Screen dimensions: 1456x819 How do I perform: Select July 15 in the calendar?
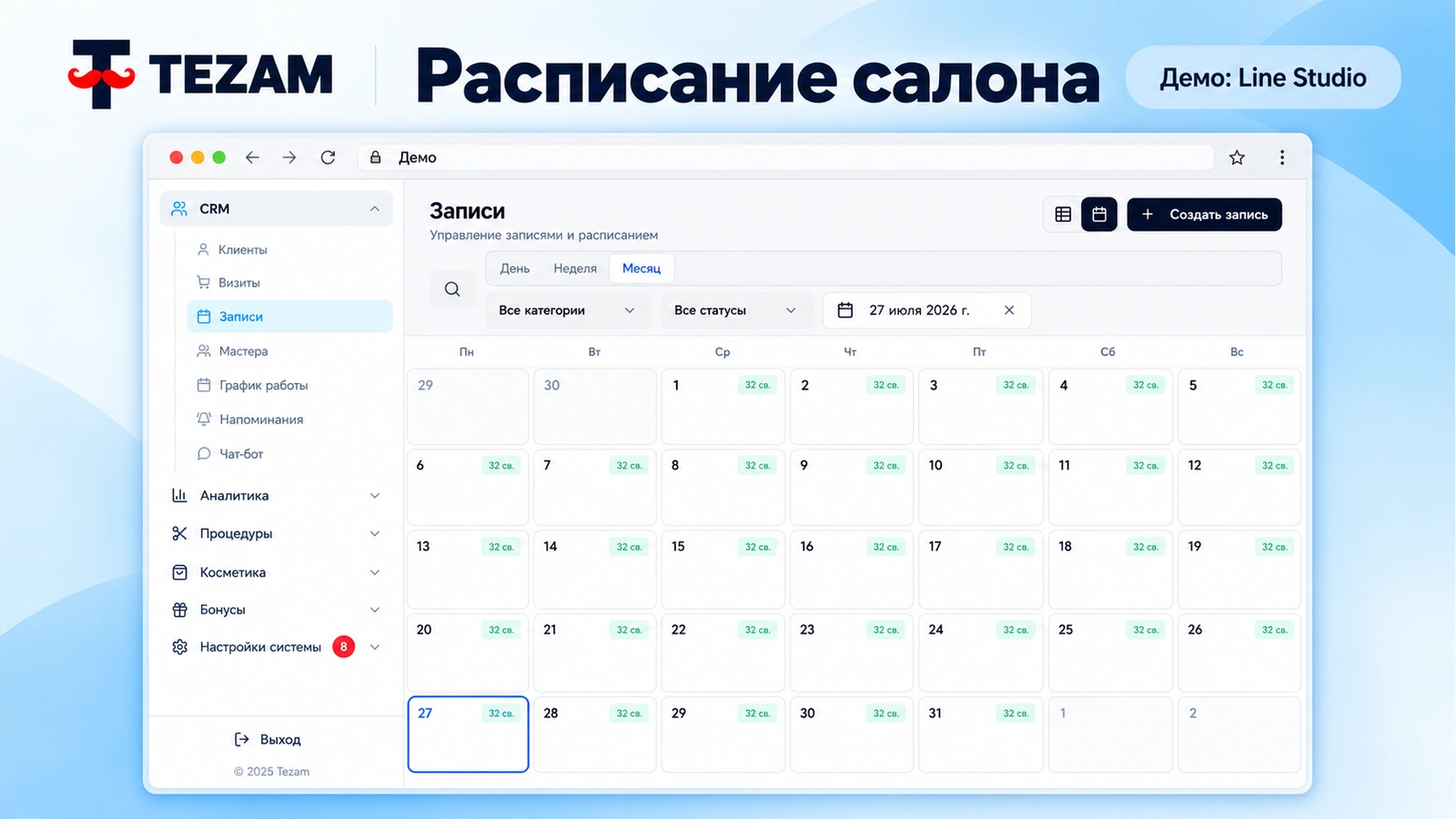723,571
